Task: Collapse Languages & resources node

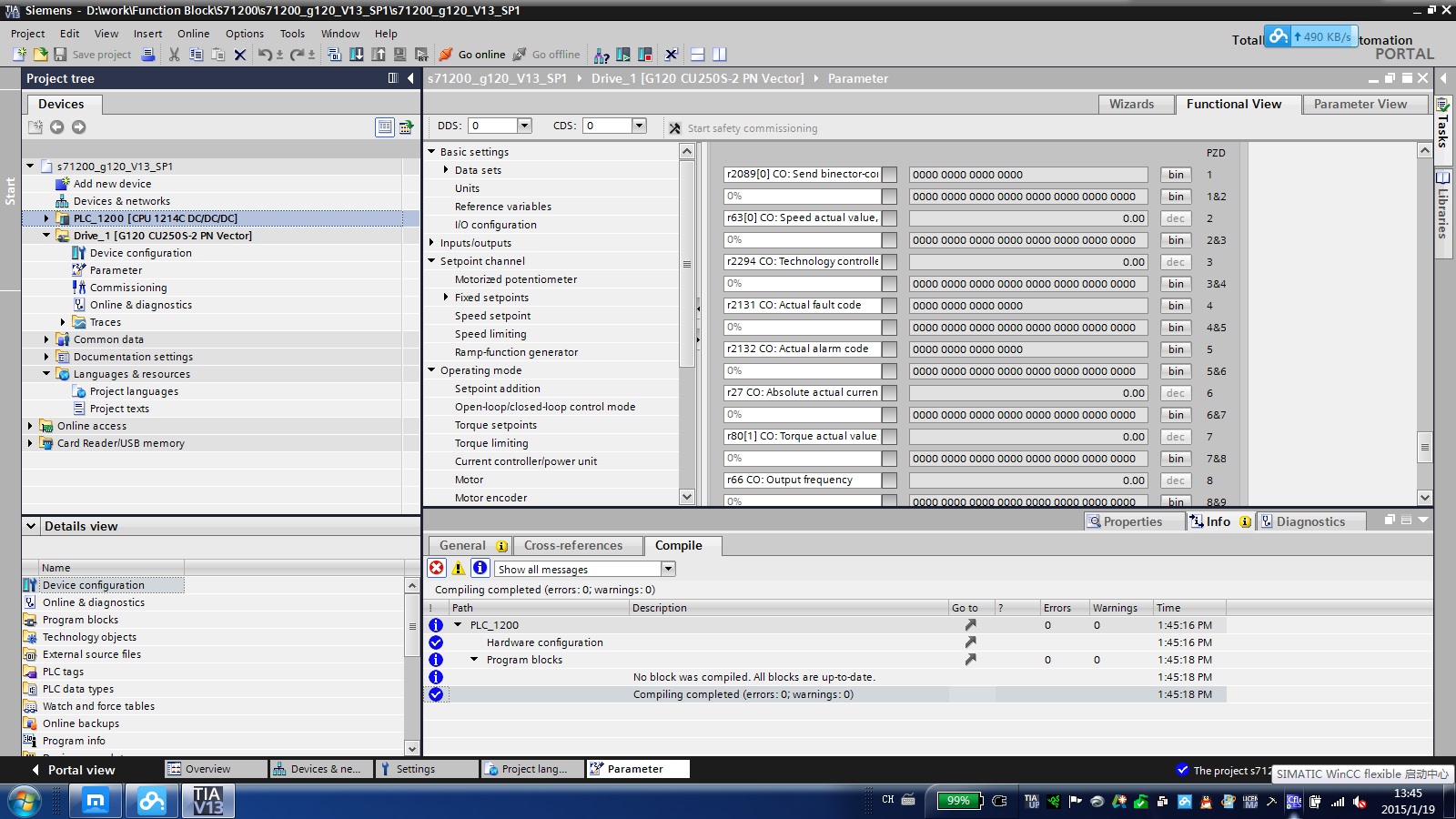Action: 46,374
